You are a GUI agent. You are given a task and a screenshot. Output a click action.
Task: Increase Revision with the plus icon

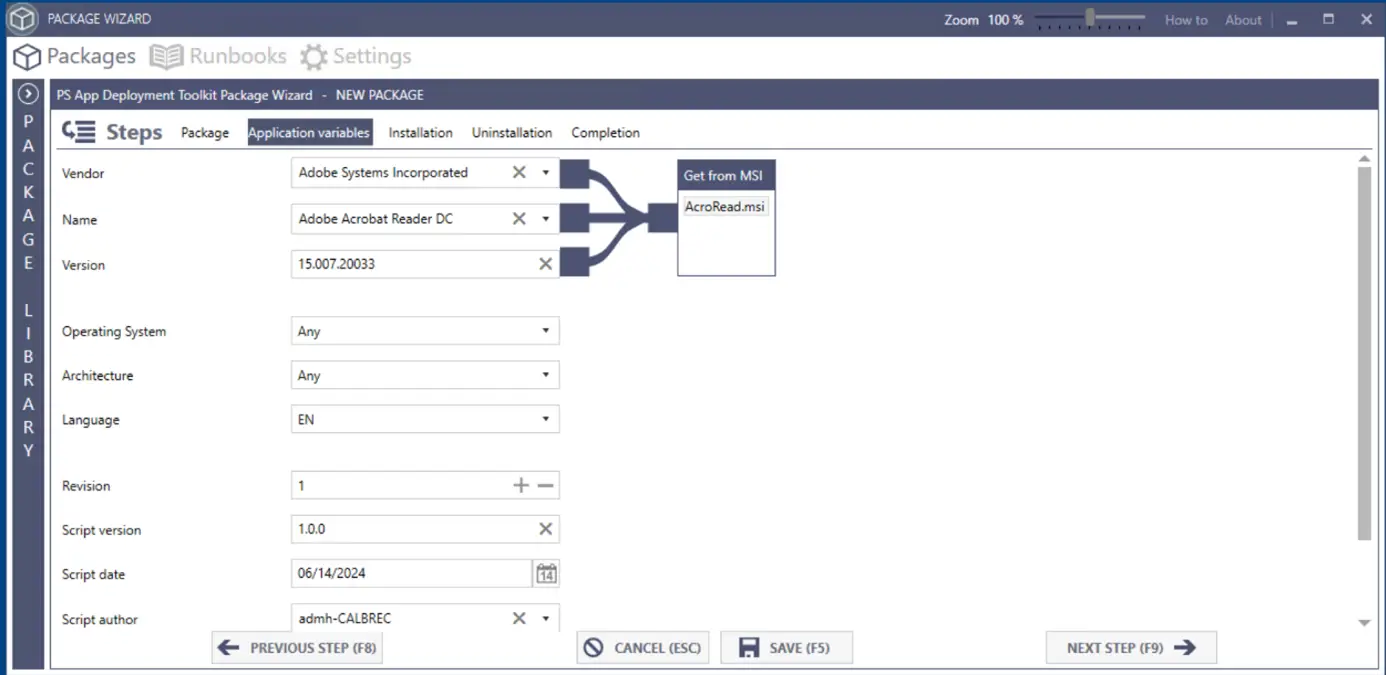pos(521,485)
